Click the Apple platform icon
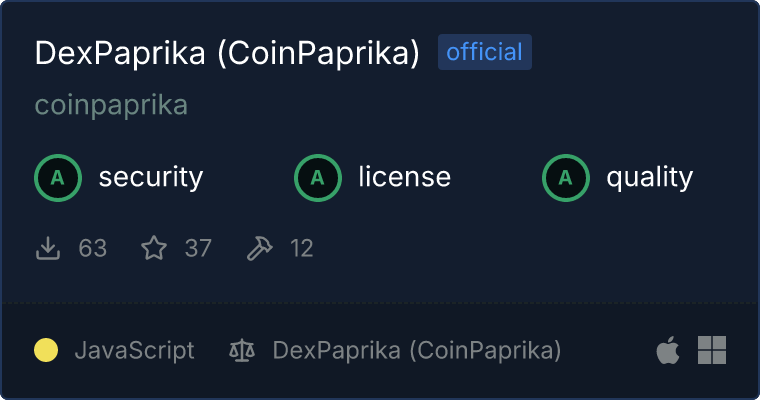The height and width of the screenshot is (400, 760). click(x=667, y=350)
